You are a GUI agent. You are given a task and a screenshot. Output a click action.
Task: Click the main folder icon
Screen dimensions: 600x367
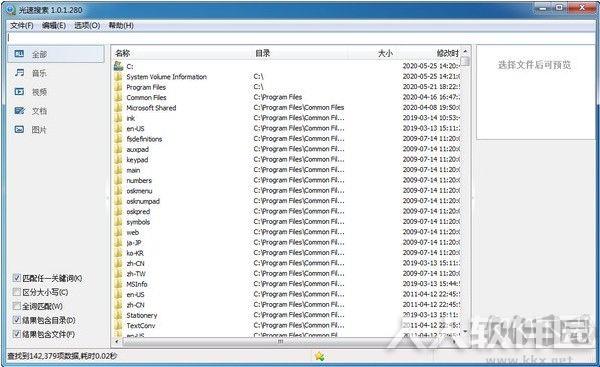pos(118,170)
